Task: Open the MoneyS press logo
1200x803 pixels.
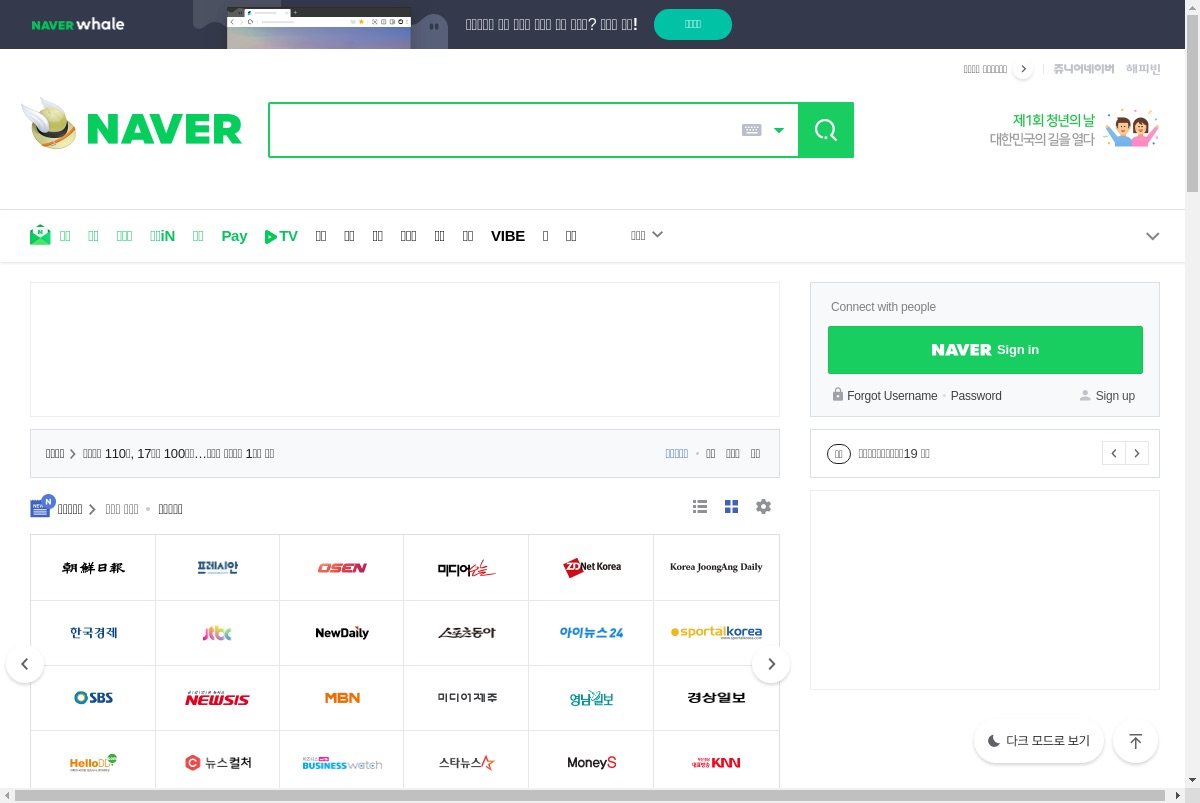Action: pos(591,763)
